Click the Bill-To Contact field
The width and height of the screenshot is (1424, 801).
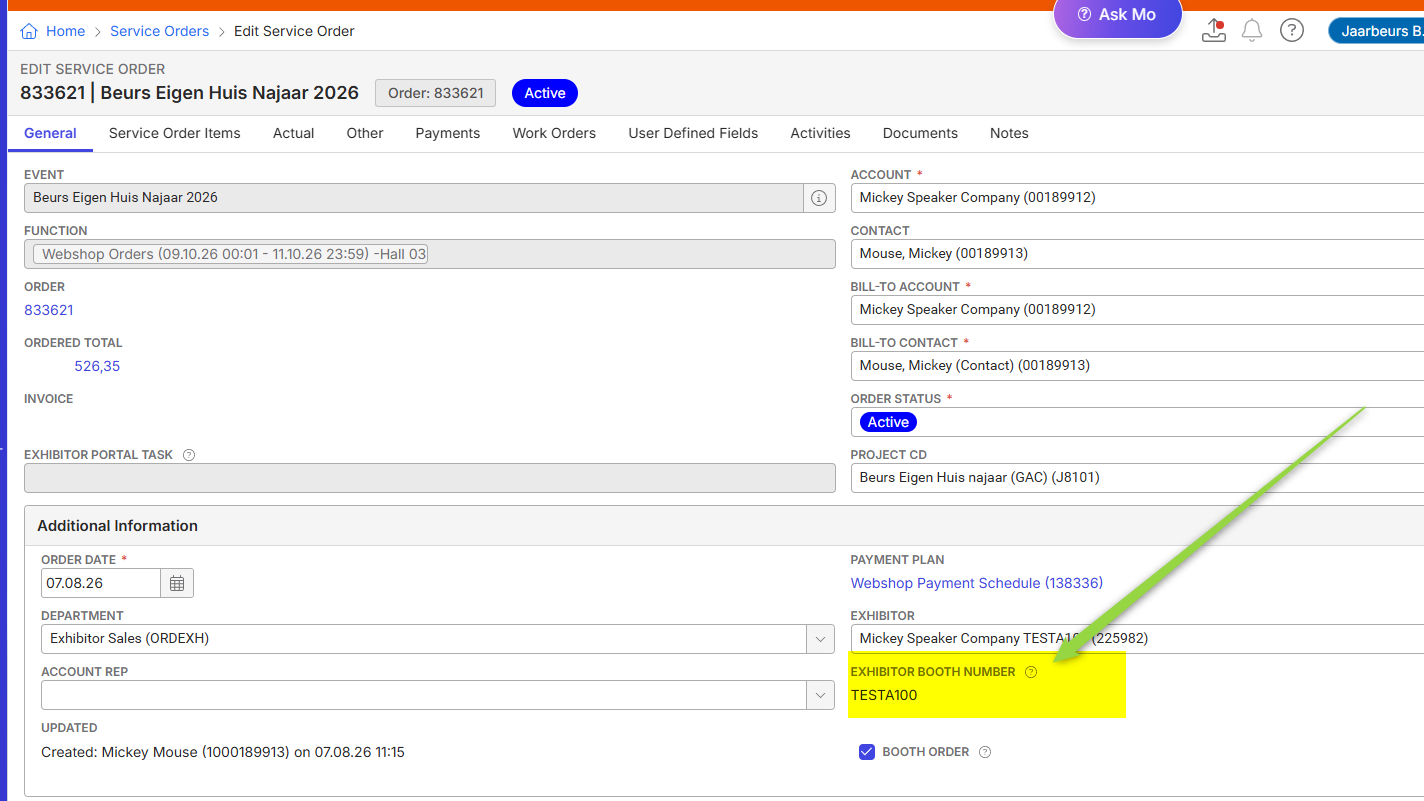tap(1137, 366)
